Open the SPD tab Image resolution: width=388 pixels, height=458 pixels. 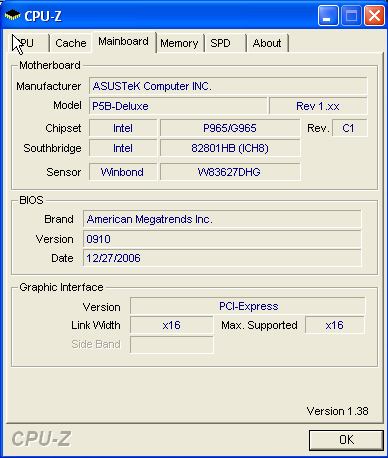pyautogui.click(x=225, y=43)
